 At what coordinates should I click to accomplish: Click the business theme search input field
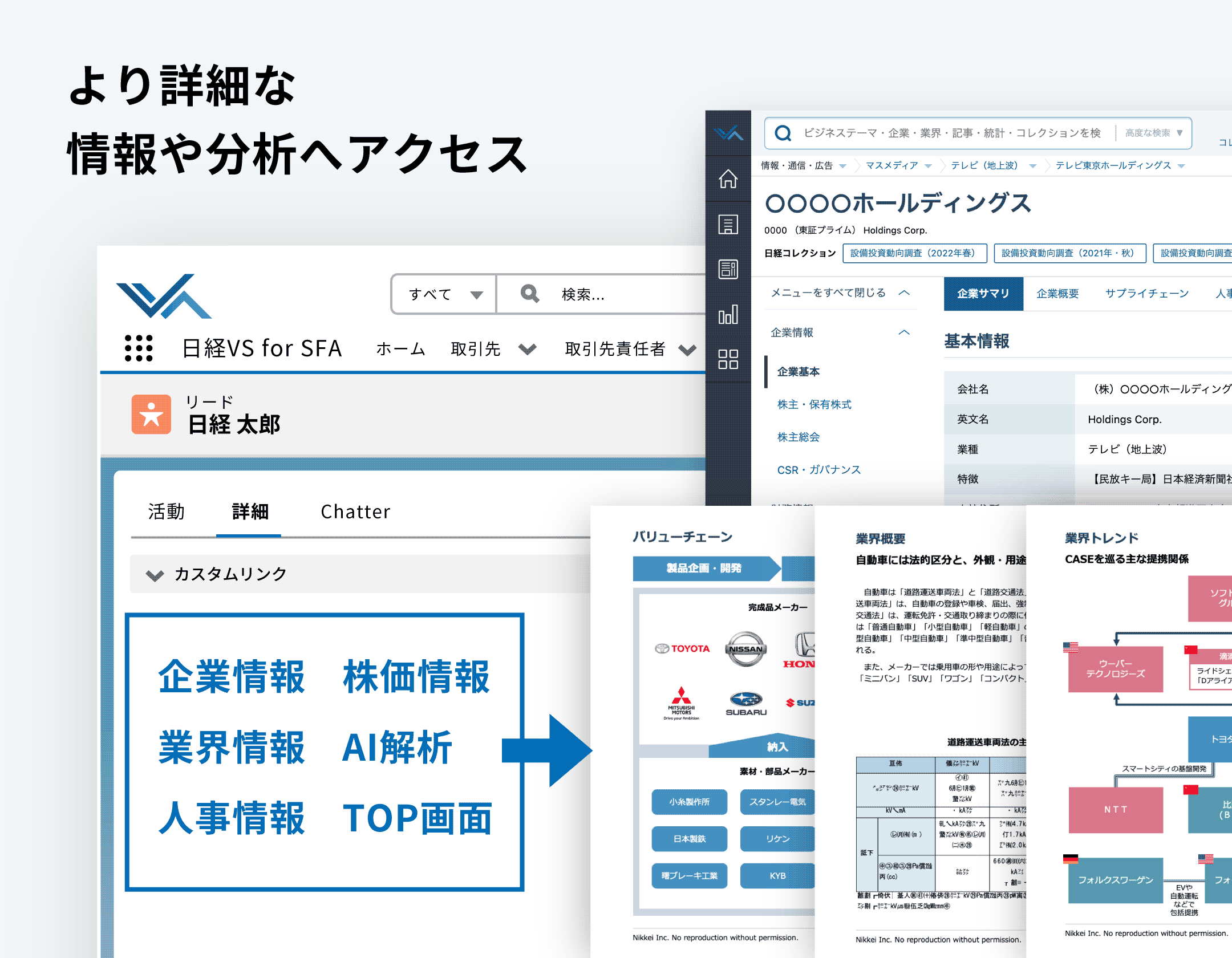coord(952,133)
